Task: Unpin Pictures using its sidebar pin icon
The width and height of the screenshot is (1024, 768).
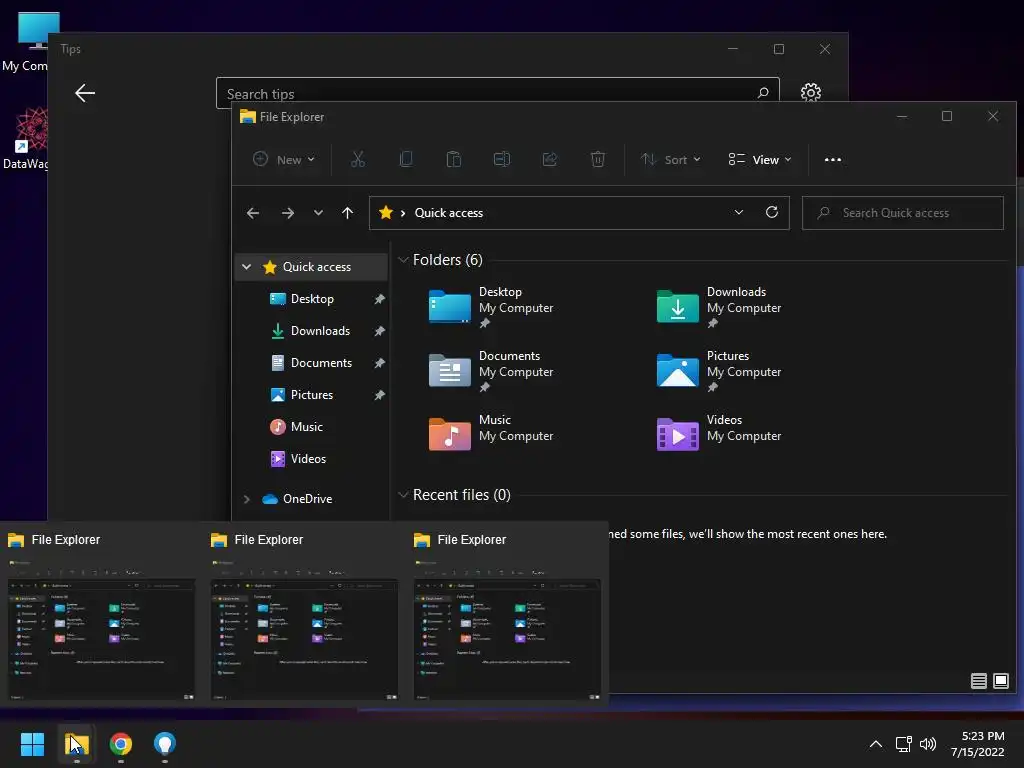Action: 379,395
